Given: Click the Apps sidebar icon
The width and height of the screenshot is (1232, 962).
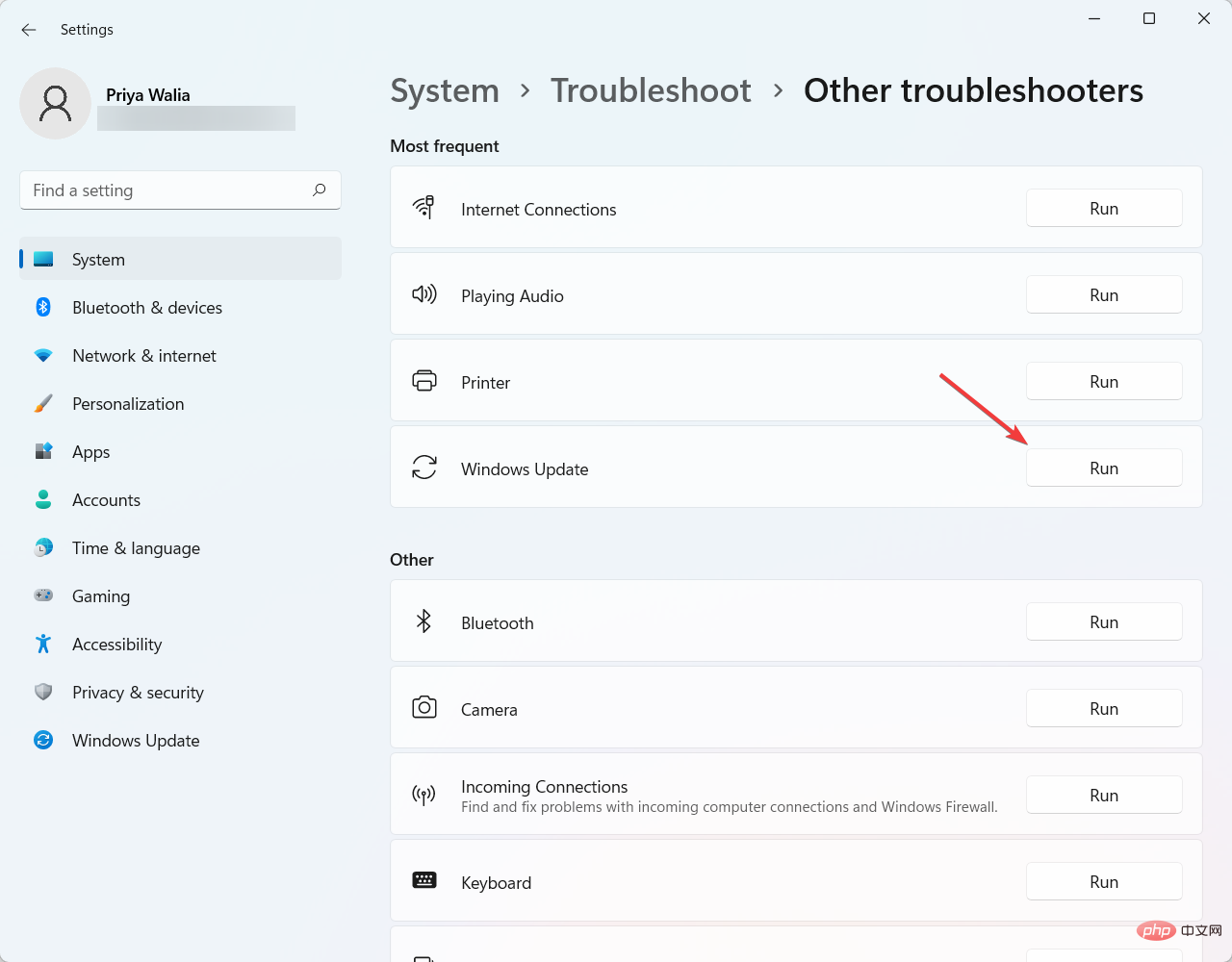Looking at the screenshot, I should [43, 451].
